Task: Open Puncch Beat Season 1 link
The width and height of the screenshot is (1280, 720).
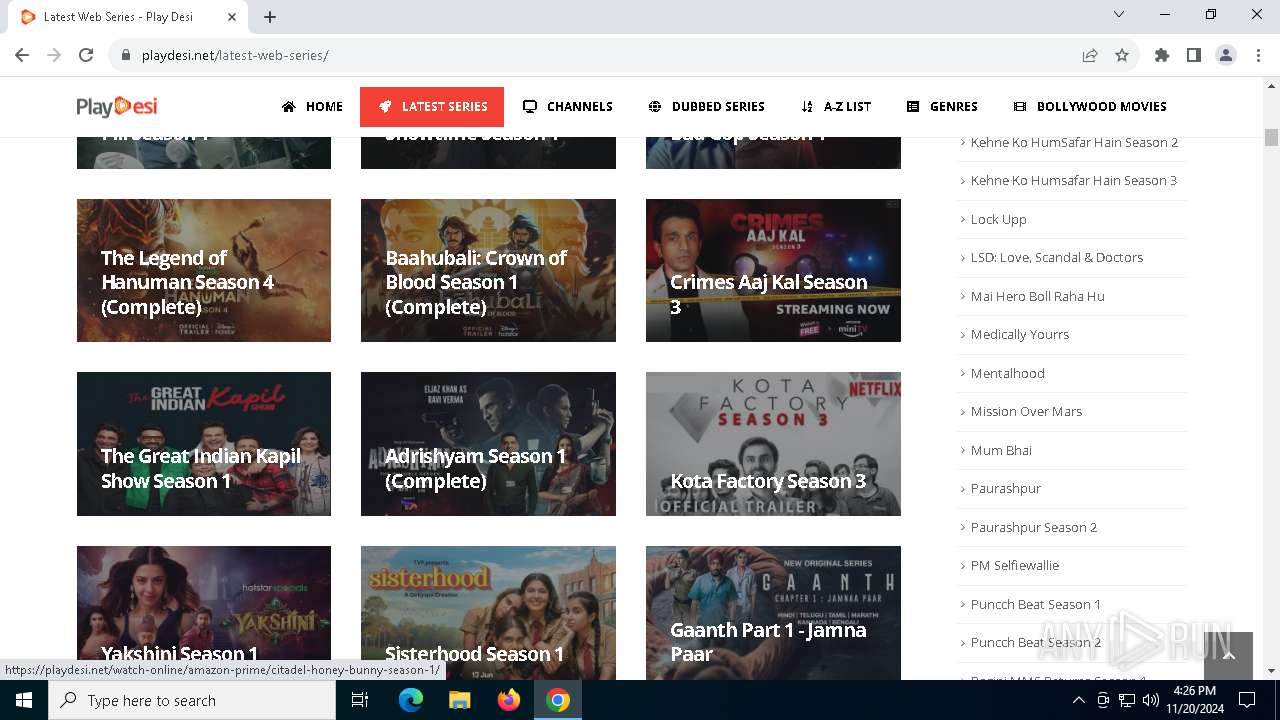Action: (x=1035, y=604)
